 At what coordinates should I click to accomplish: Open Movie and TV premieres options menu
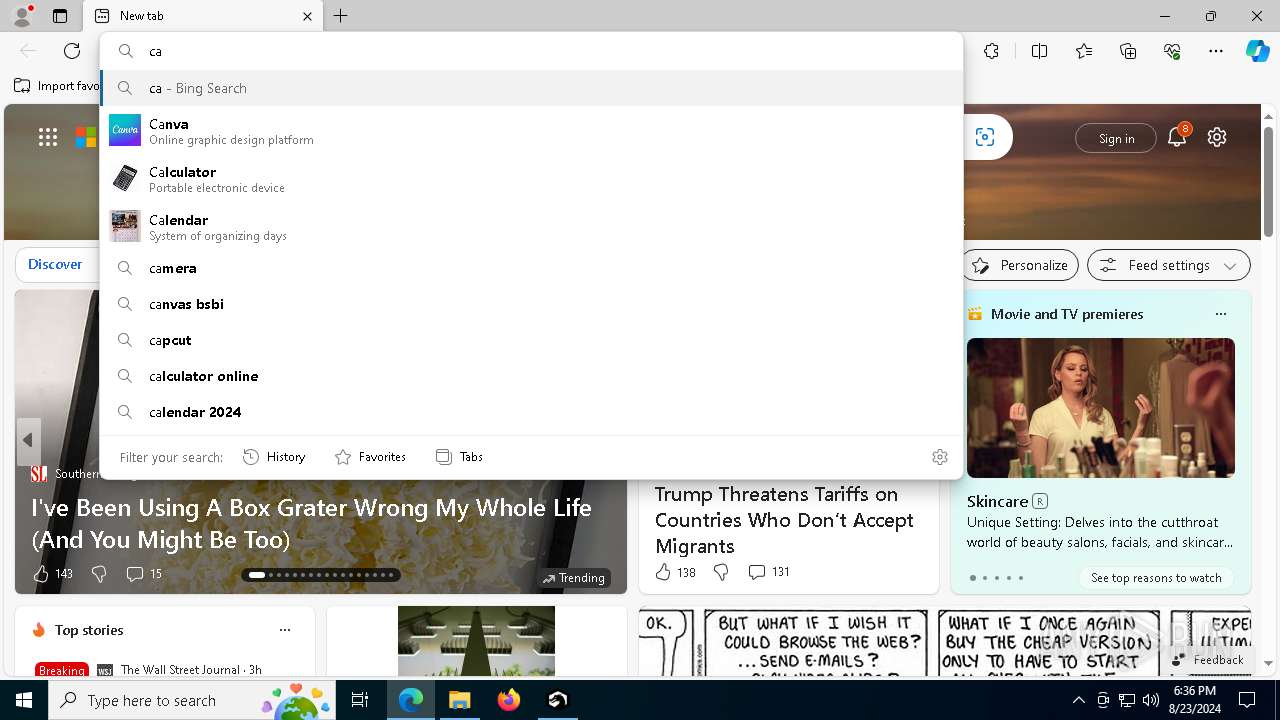pos(1221,314)
